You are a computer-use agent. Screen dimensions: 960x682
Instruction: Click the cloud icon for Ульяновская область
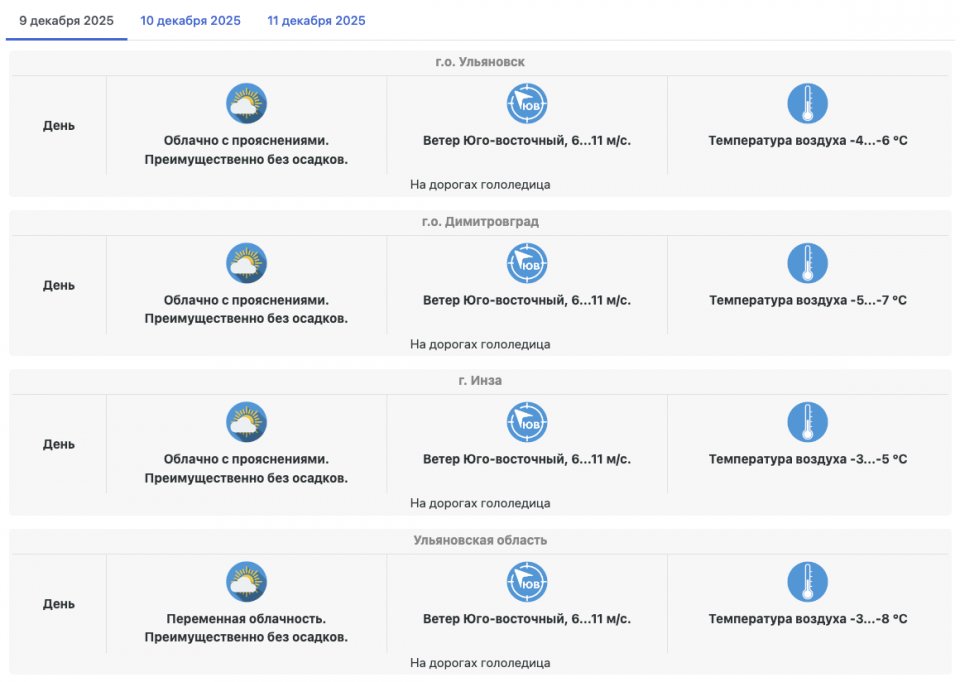pyautogui.click(x=246, y=582)
